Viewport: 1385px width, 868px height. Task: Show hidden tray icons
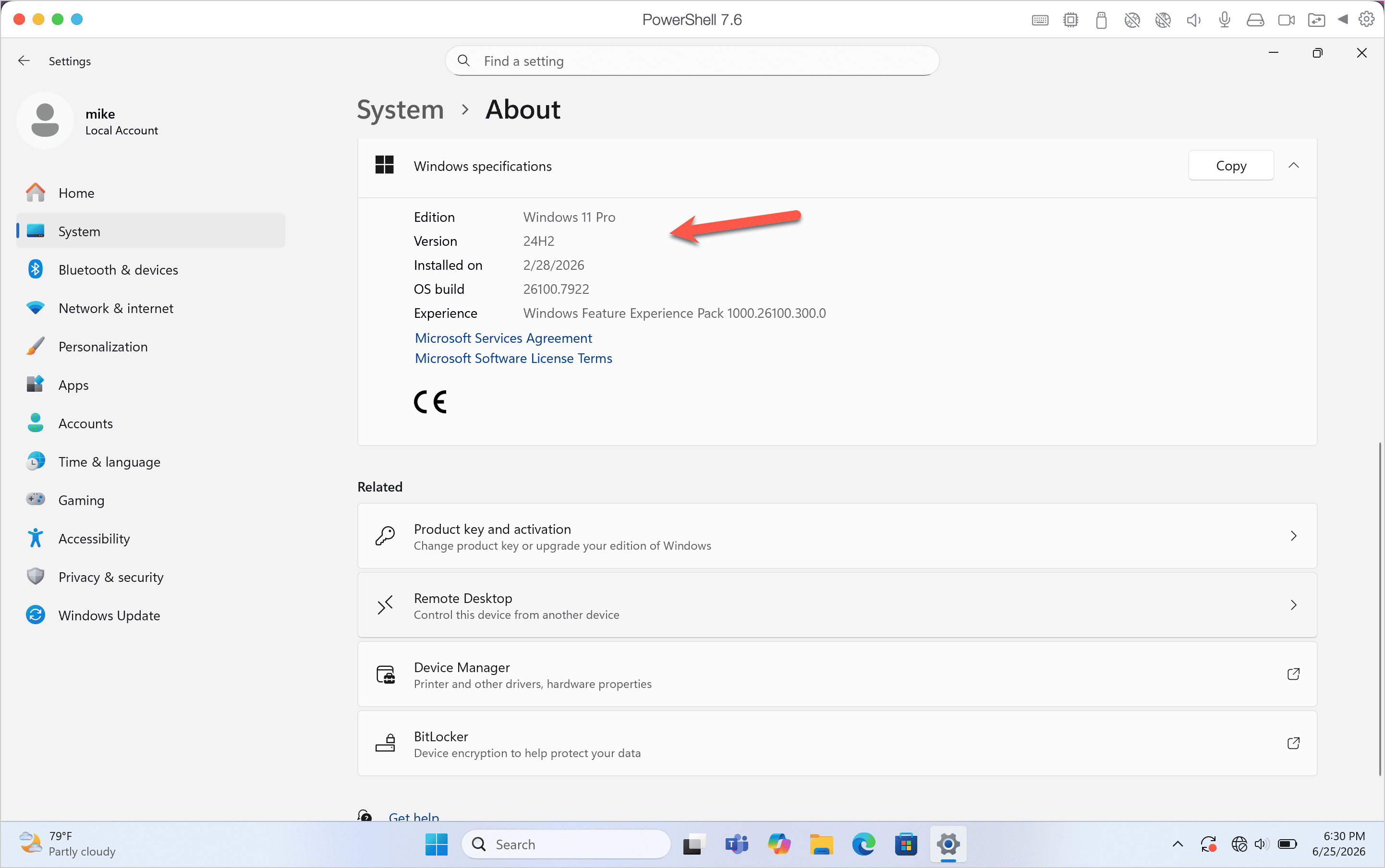1177,844
